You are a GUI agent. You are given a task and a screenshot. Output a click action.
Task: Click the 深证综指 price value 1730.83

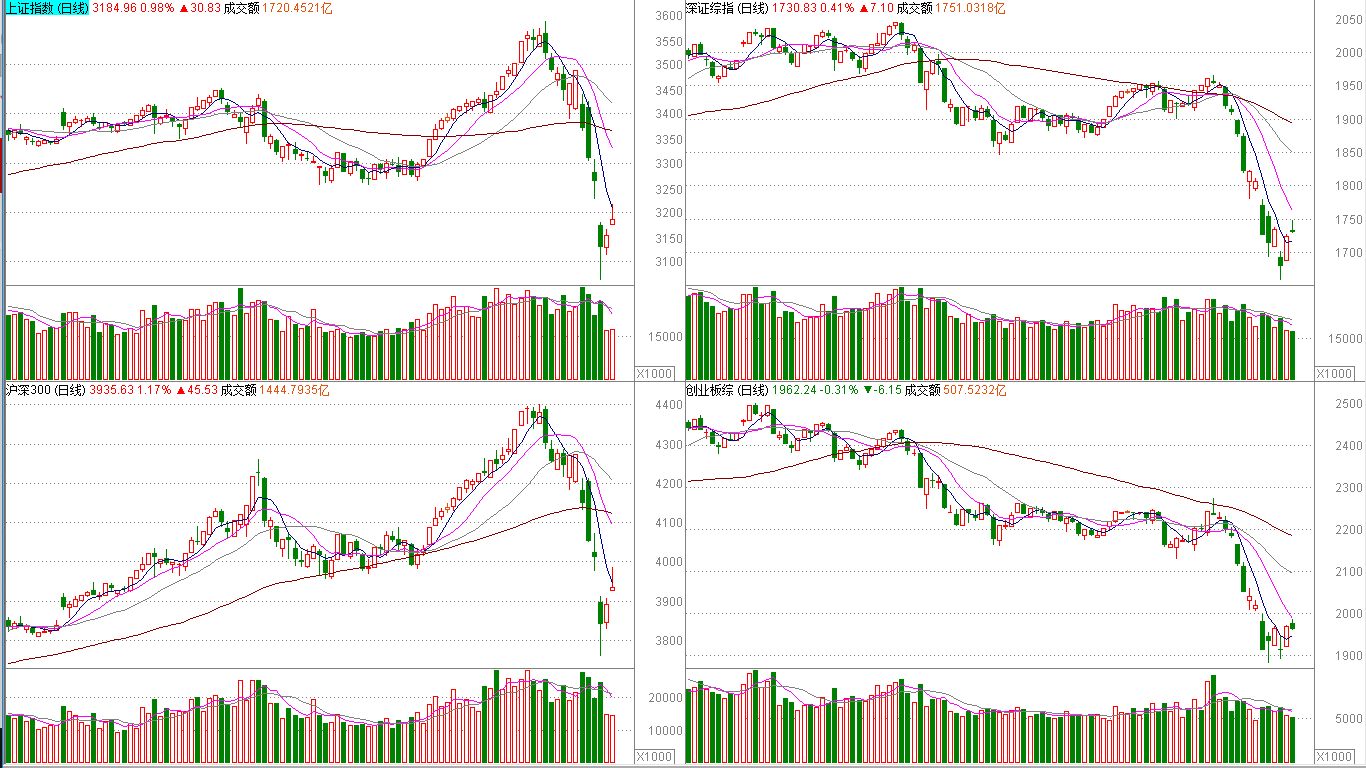(x=794, y=8)
